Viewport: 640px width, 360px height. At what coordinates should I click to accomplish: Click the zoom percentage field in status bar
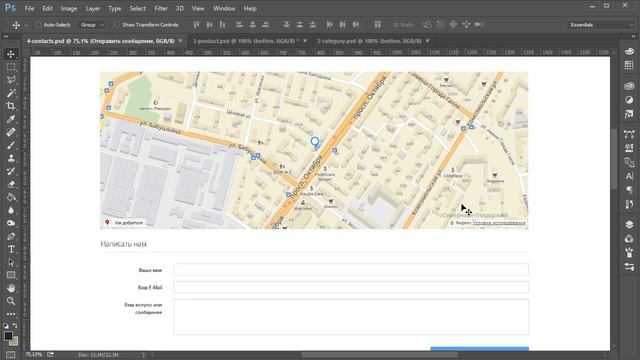[34, 355]
